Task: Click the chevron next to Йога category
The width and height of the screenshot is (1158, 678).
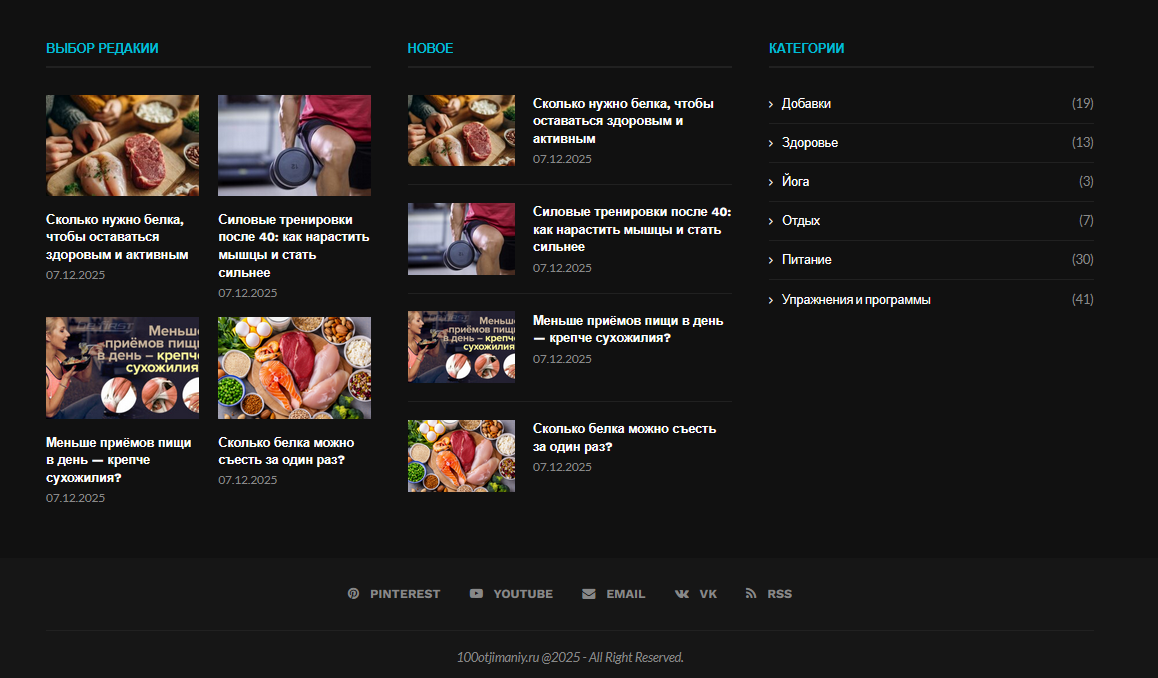Action: pyautogui.click(x=771, y=182)
